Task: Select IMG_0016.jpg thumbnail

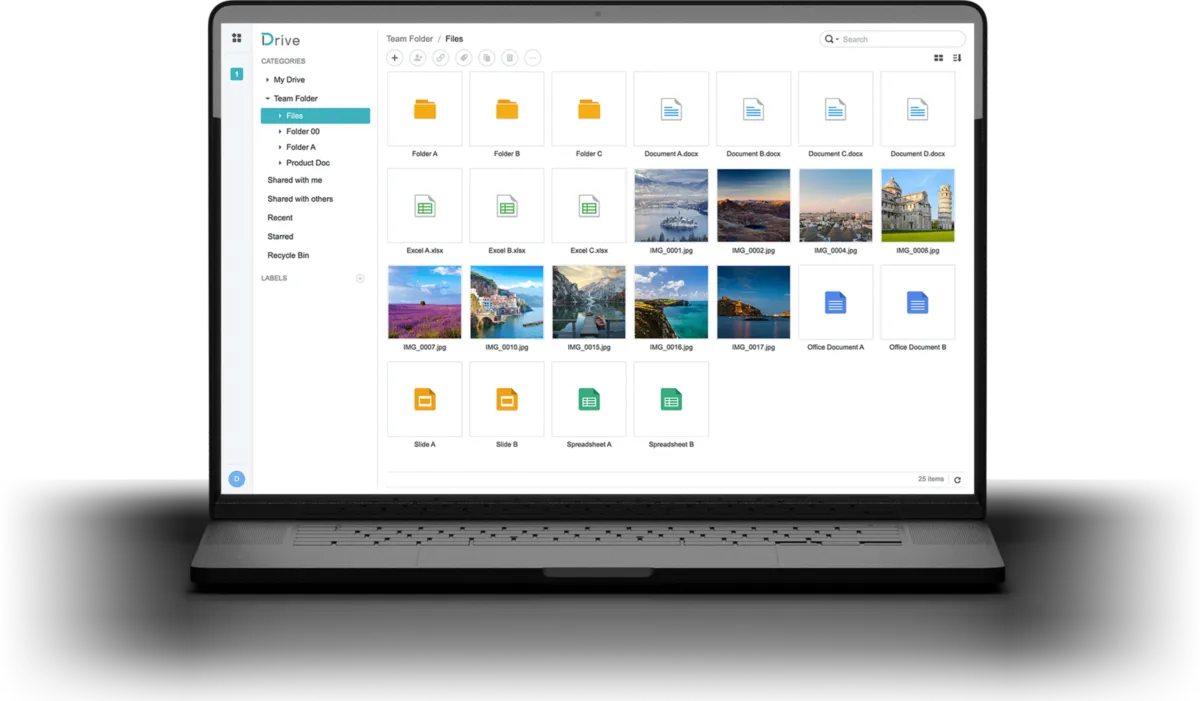Action: [671, 302]
